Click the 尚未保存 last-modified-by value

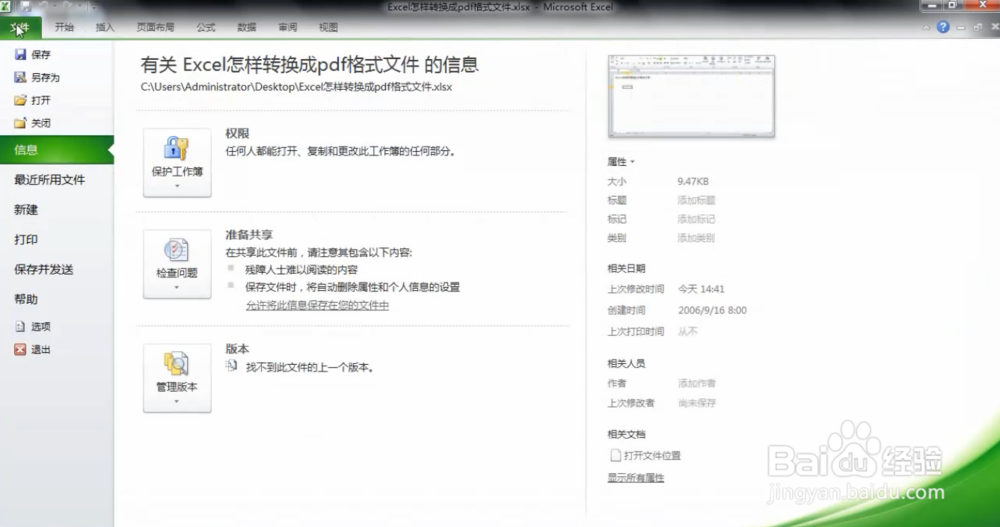coord(697,403)
